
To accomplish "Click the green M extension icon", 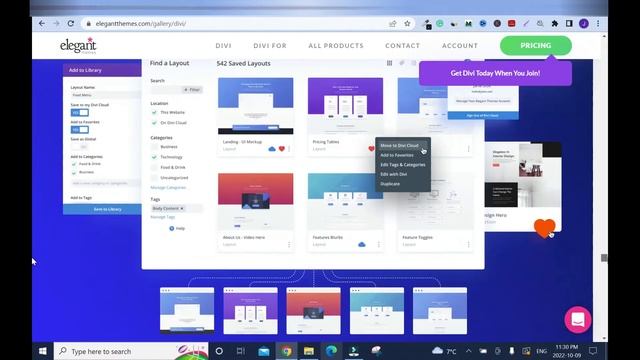I will coord(469,24).
